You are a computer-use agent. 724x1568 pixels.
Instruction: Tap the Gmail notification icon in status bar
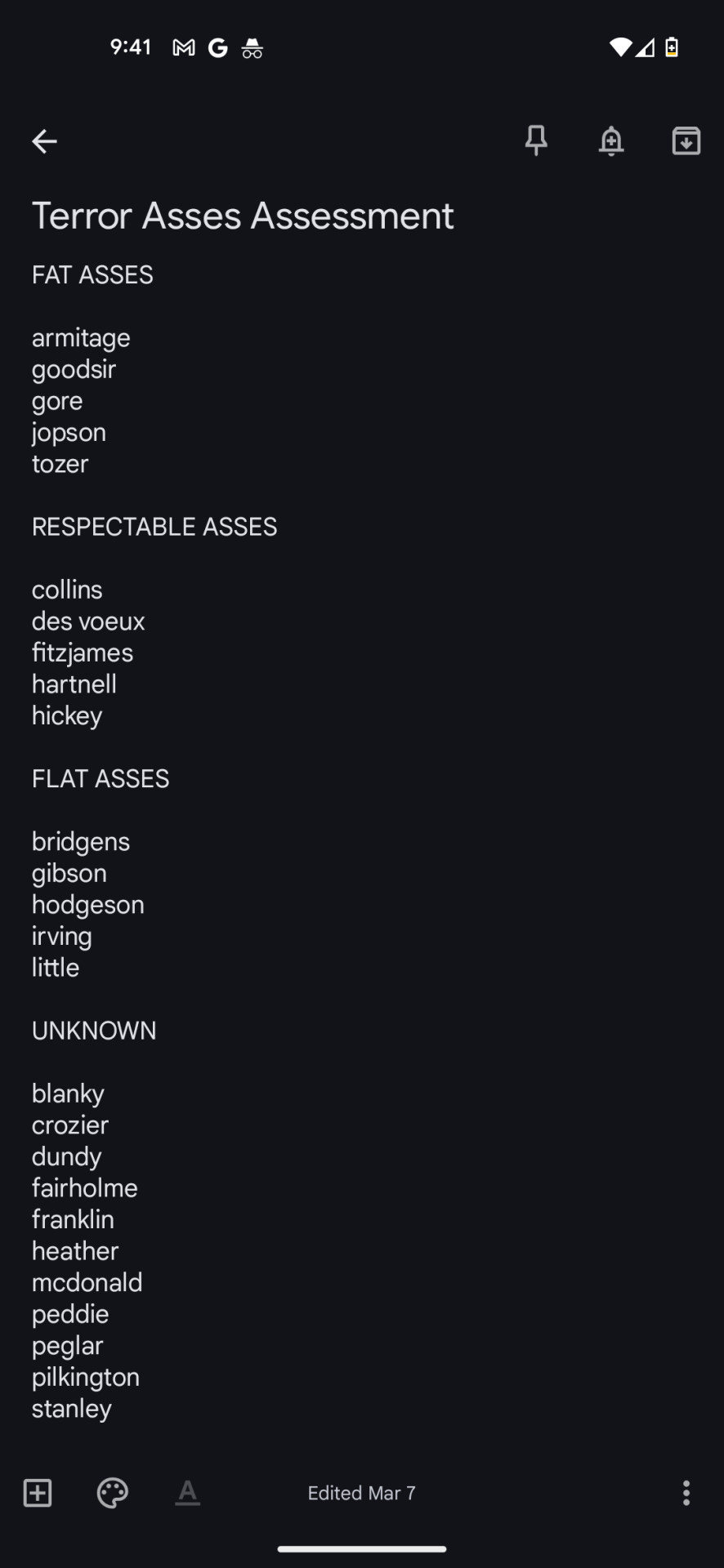[184, 48]
